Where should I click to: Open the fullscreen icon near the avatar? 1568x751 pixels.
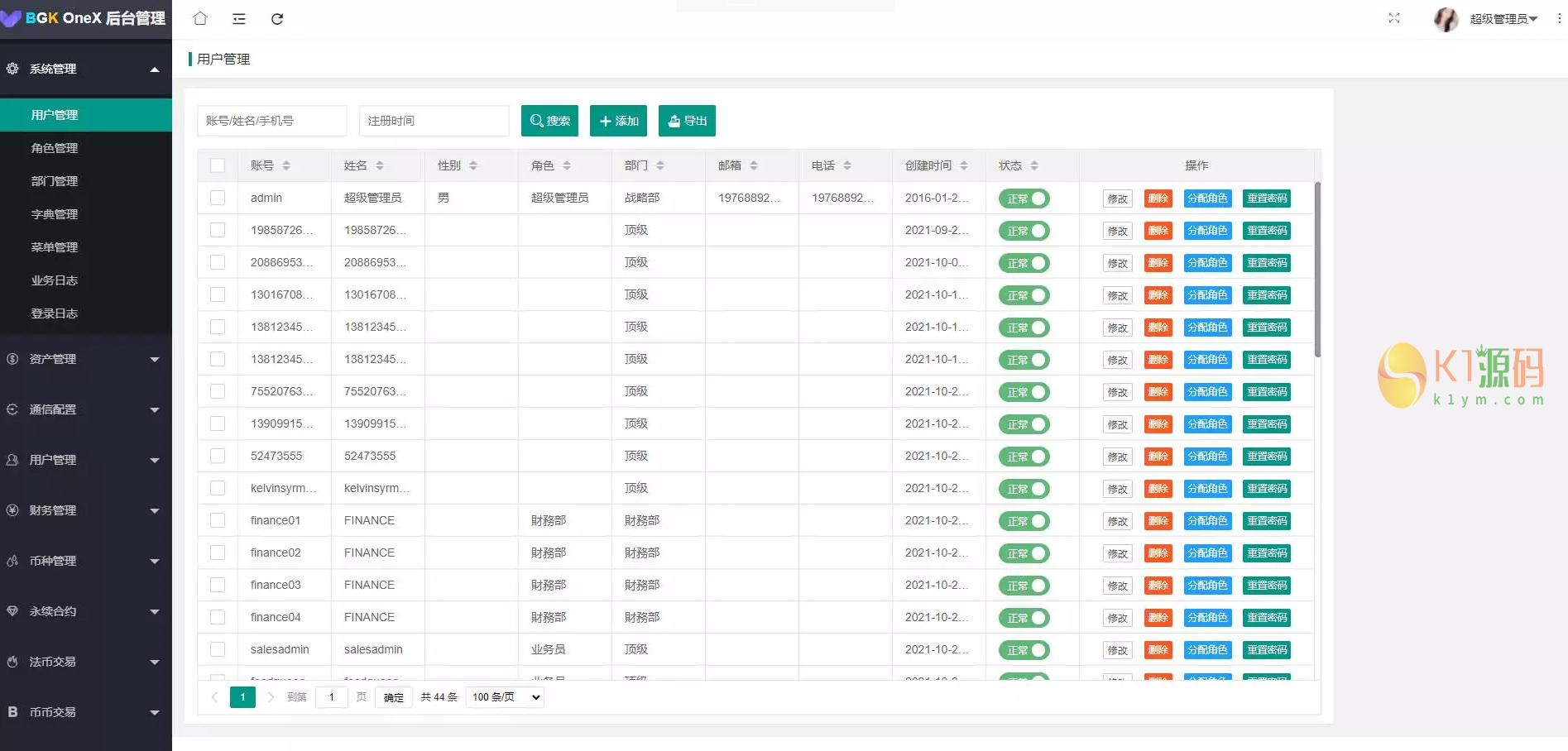[1393, 17]
